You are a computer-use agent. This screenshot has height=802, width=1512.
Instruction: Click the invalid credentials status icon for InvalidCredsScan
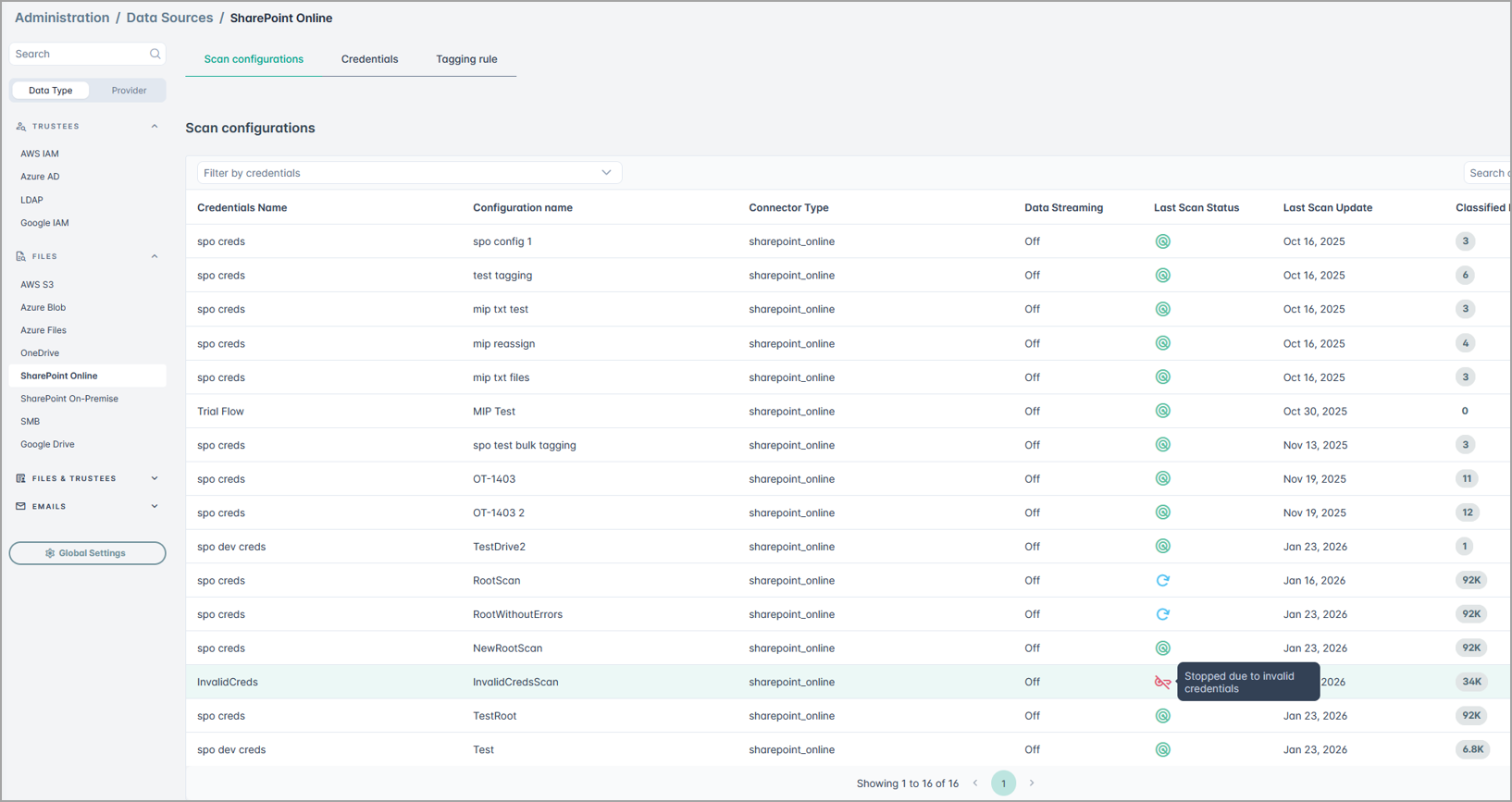click(1162, 683)
